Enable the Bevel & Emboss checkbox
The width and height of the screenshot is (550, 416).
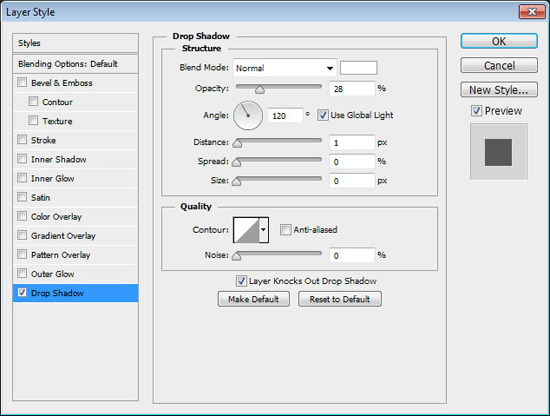click(x=22, y=82)
